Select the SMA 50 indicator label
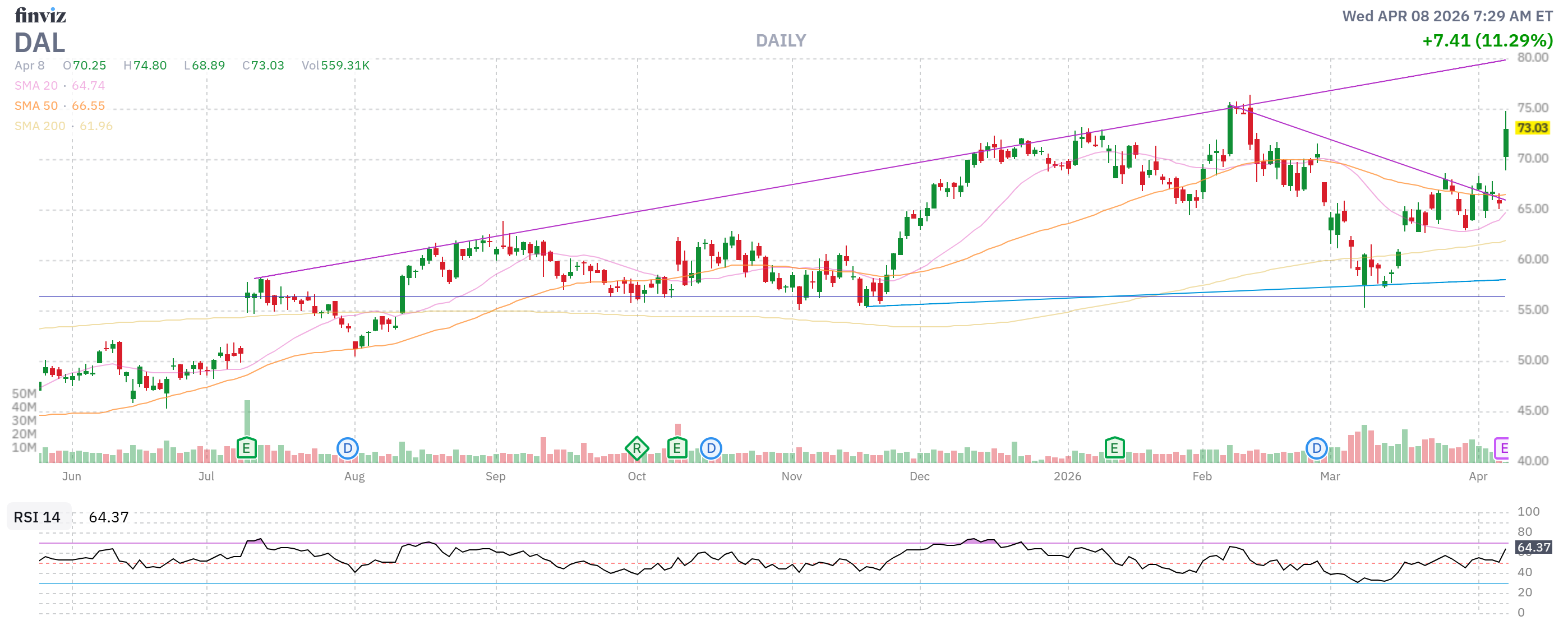The width and height of the screenshot is (1568, 630). [36, 106]
